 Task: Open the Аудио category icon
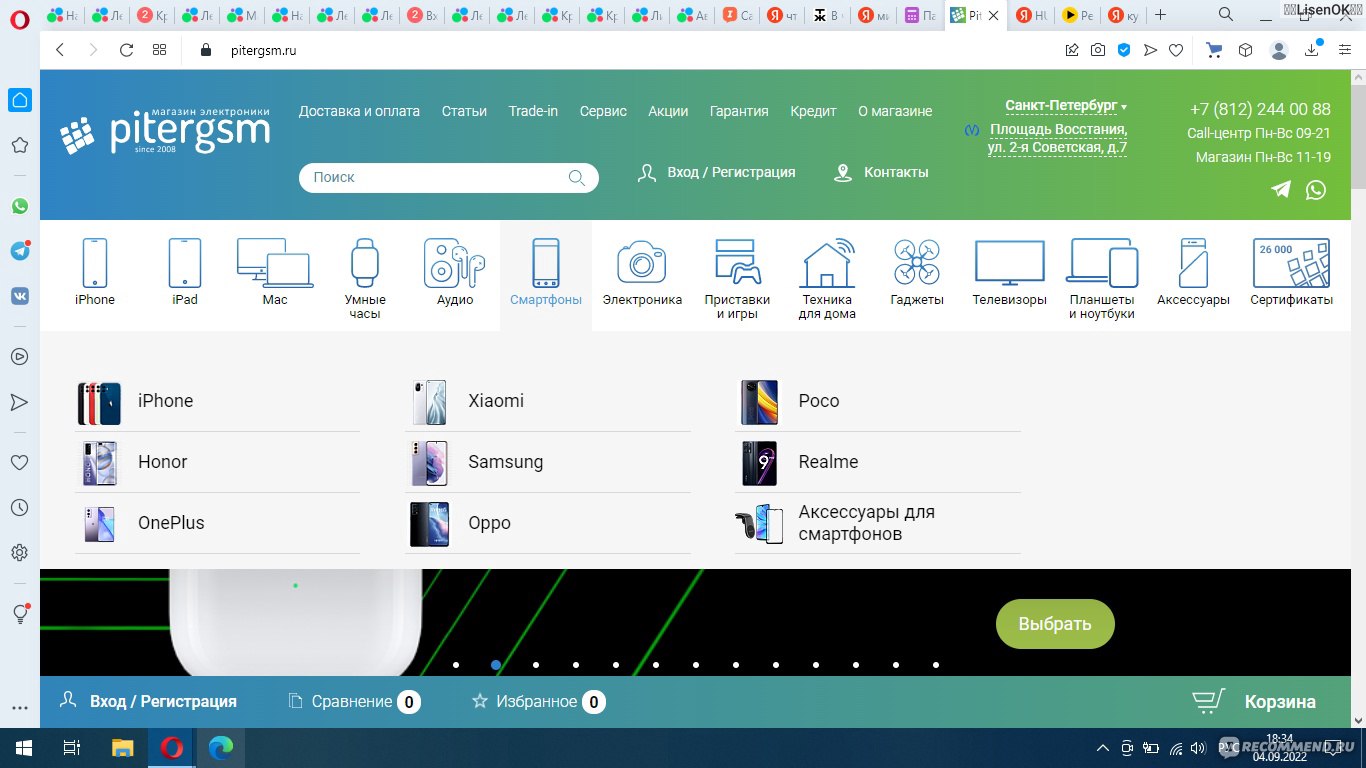pos(455,263)
